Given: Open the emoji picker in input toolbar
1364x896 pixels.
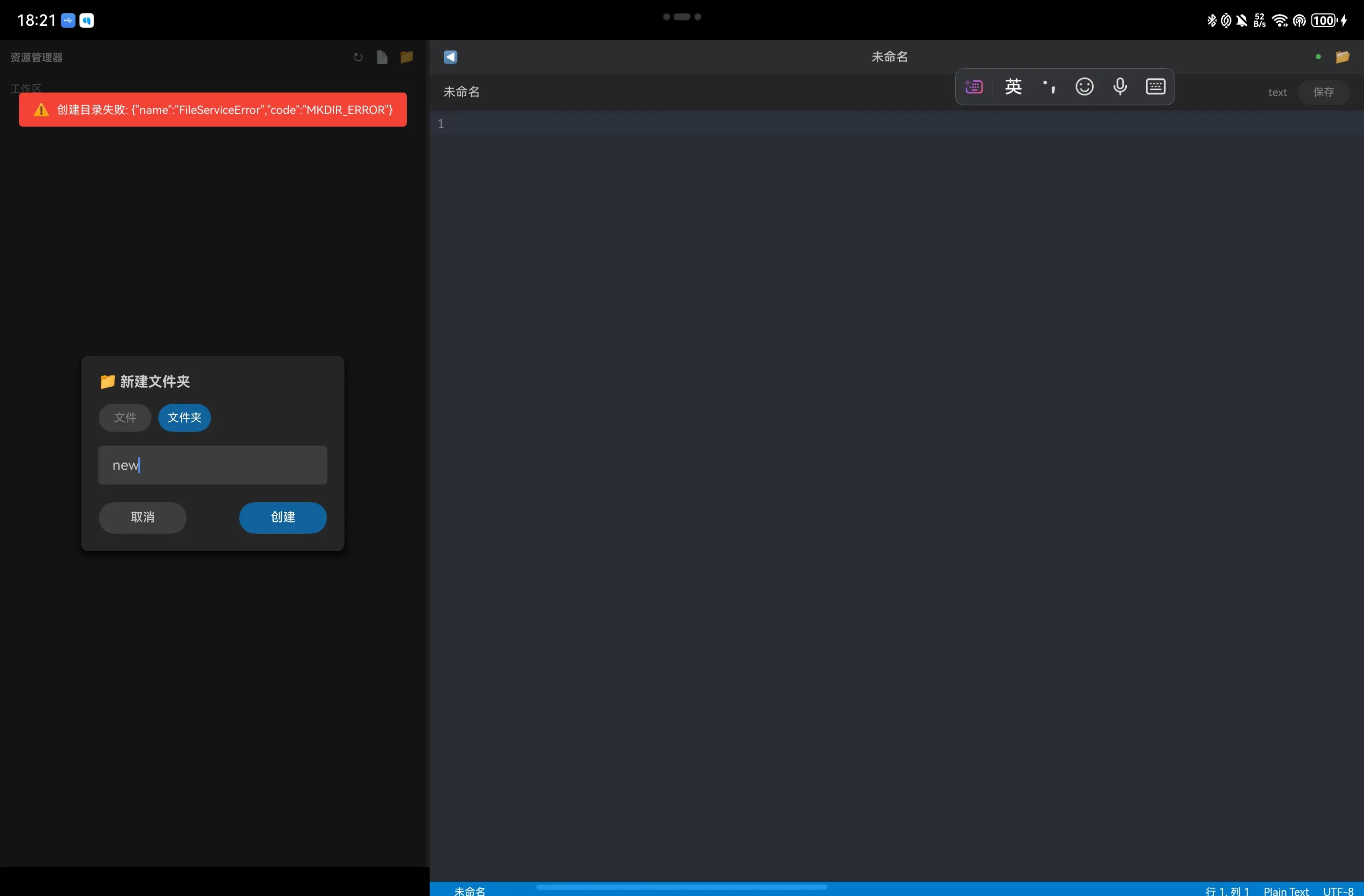Looking at the screenshot, I should tap(1084, 87).
